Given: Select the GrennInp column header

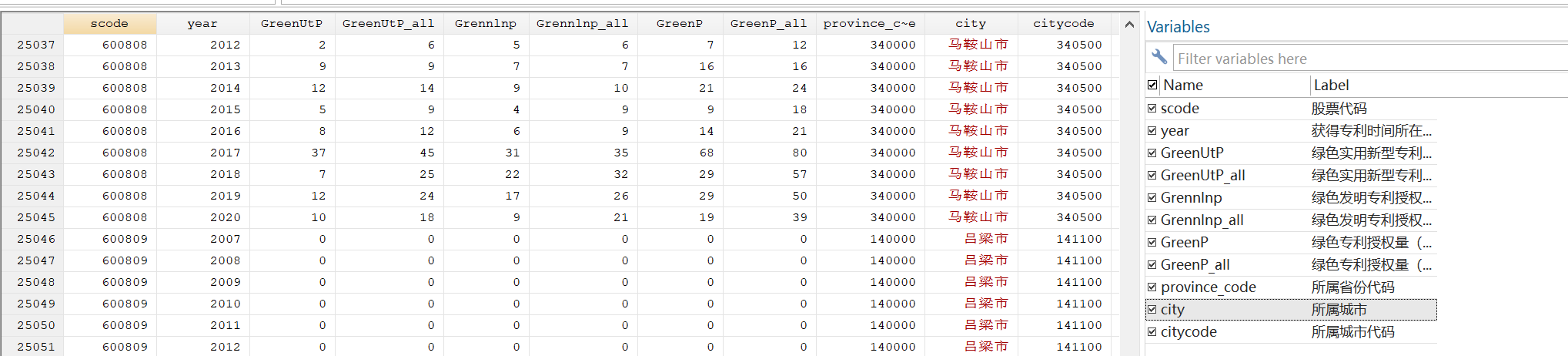Looking at the screenshot, I should click(486, 24).
